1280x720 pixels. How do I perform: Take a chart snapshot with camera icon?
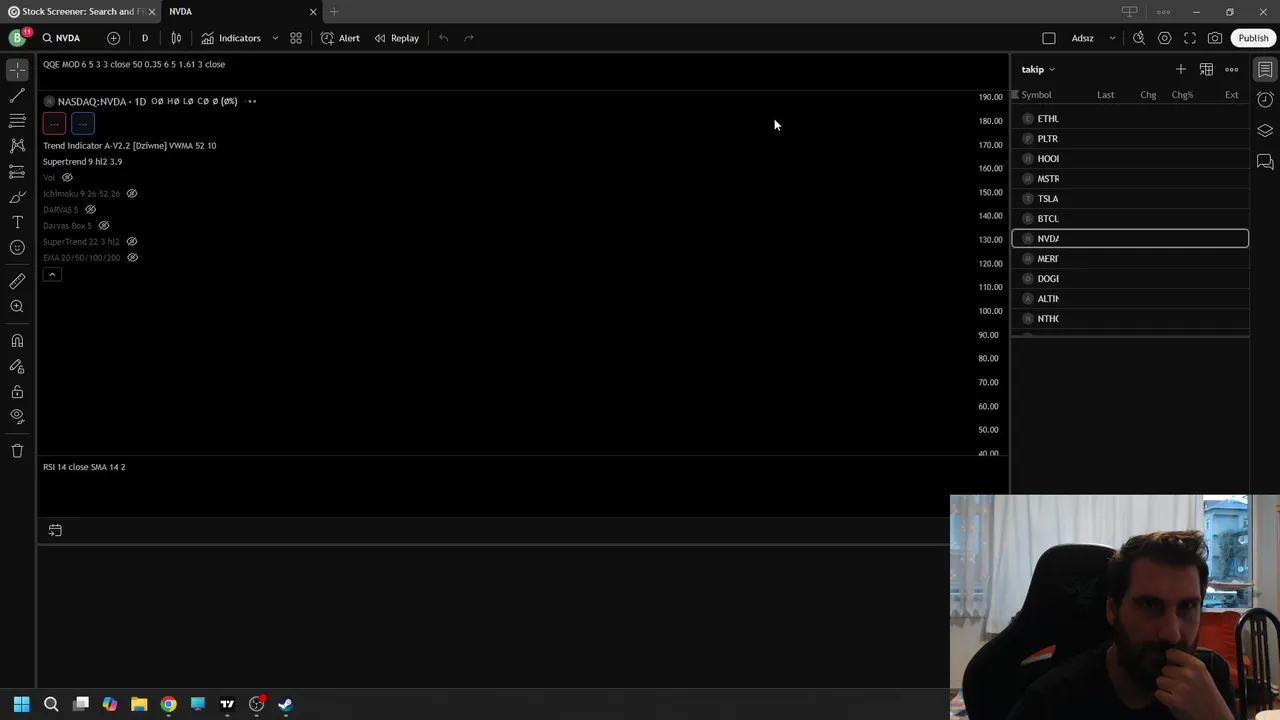tap(1215, 38)
